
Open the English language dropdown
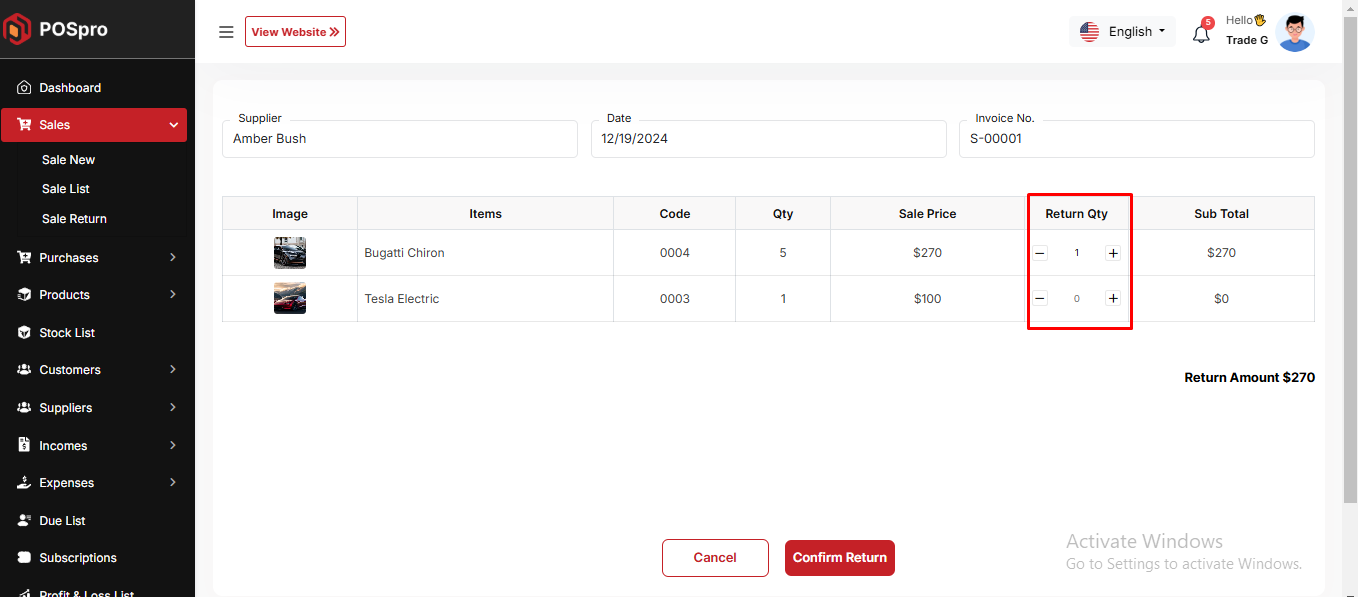point(1122,32)
